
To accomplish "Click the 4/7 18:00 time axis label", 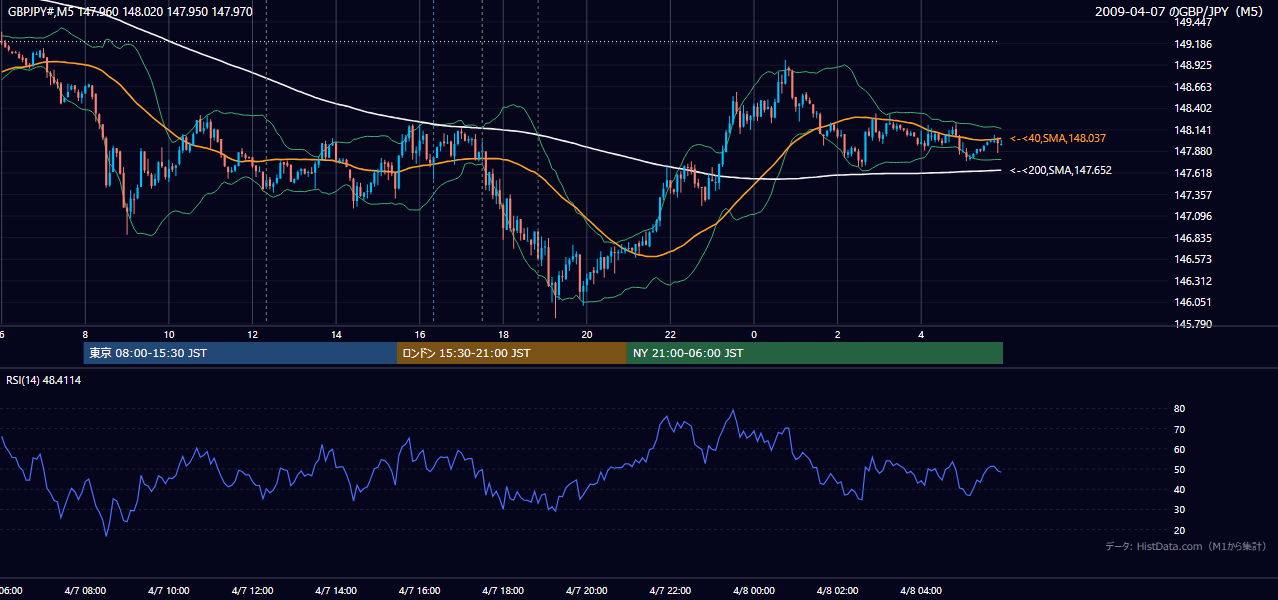I will (503, 590).
